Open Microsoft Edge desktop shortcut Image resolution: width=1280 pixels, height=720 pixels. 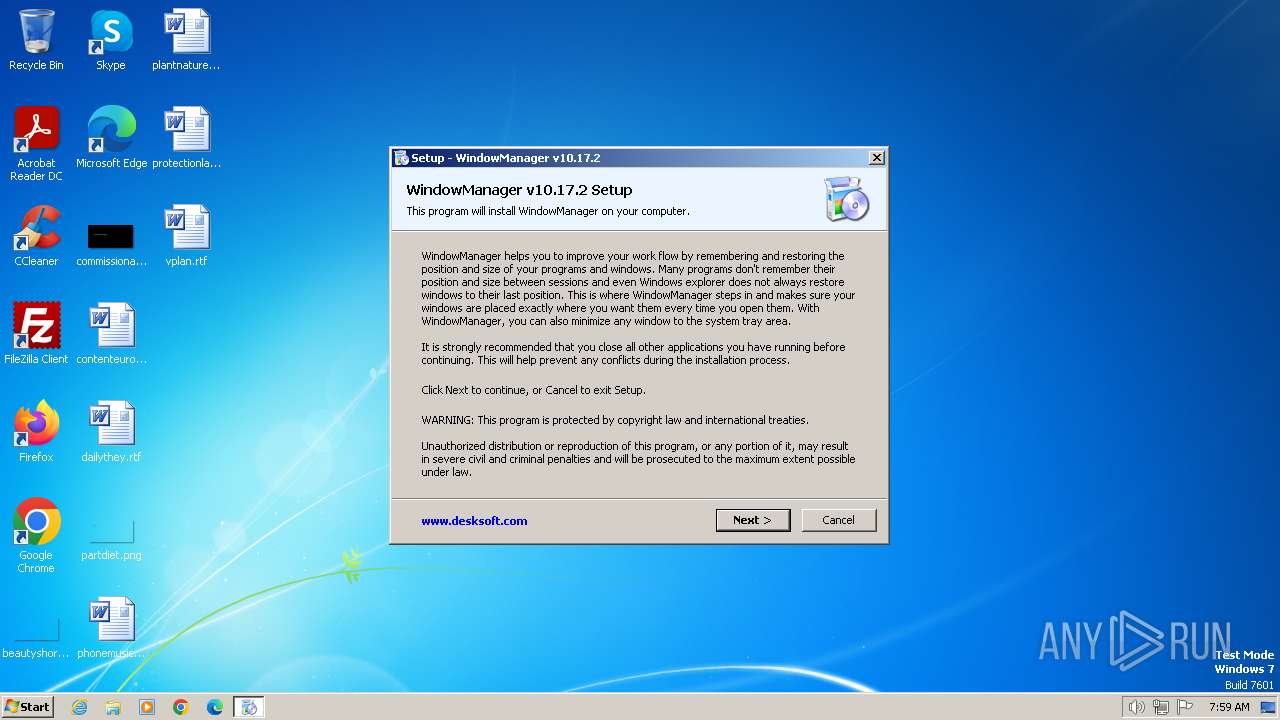[x=111, y=139]
